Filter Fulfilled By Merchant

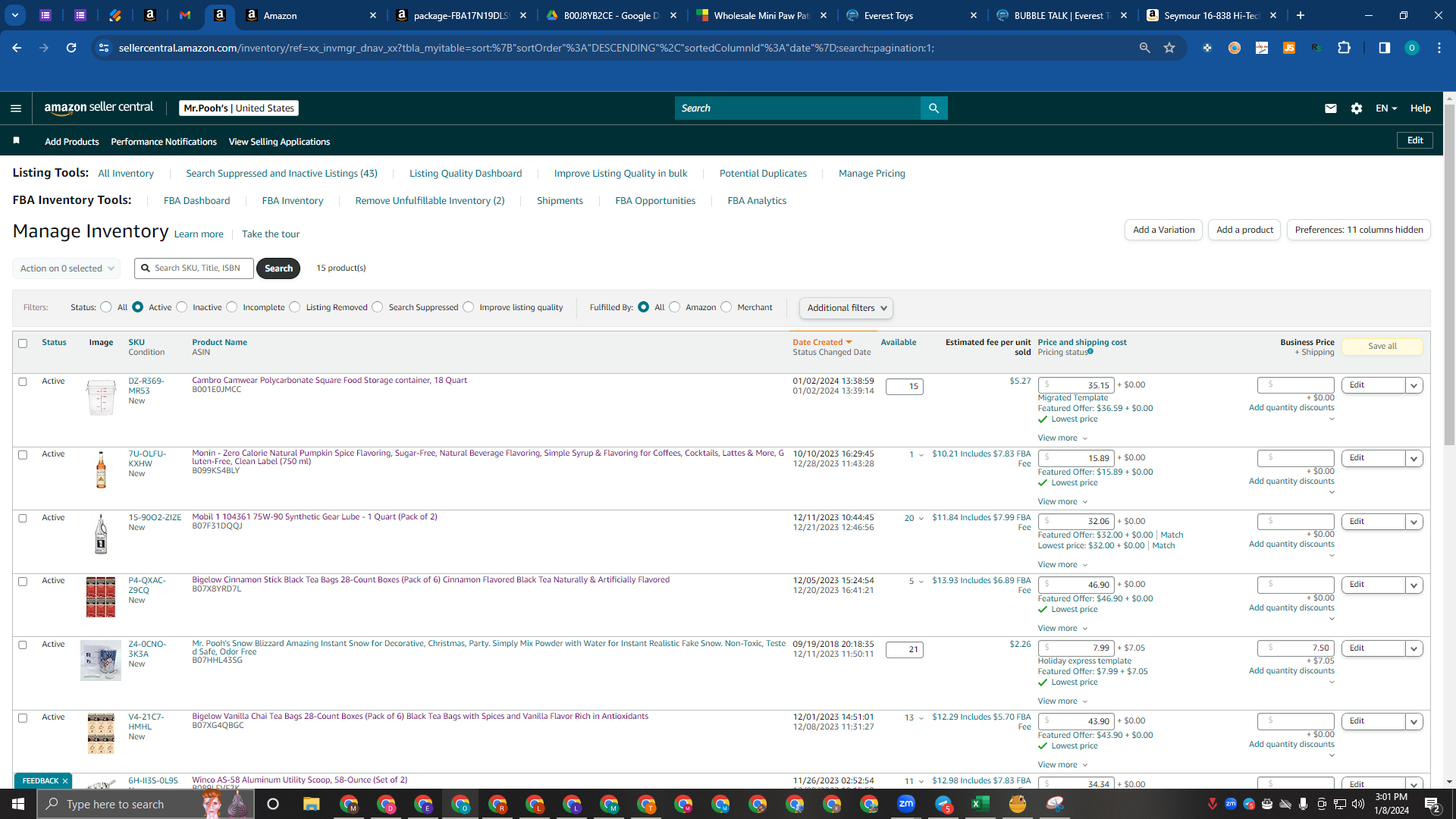tap(726, 307)
